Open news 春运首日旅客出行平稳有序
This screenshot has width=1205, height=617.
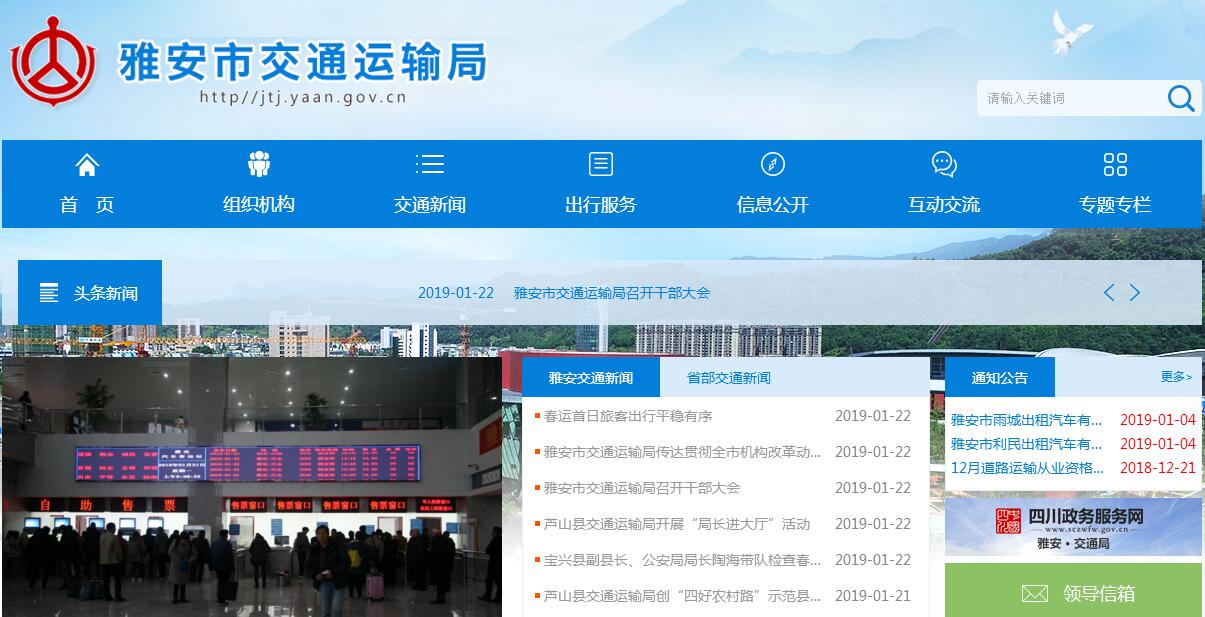pos(628,416)
